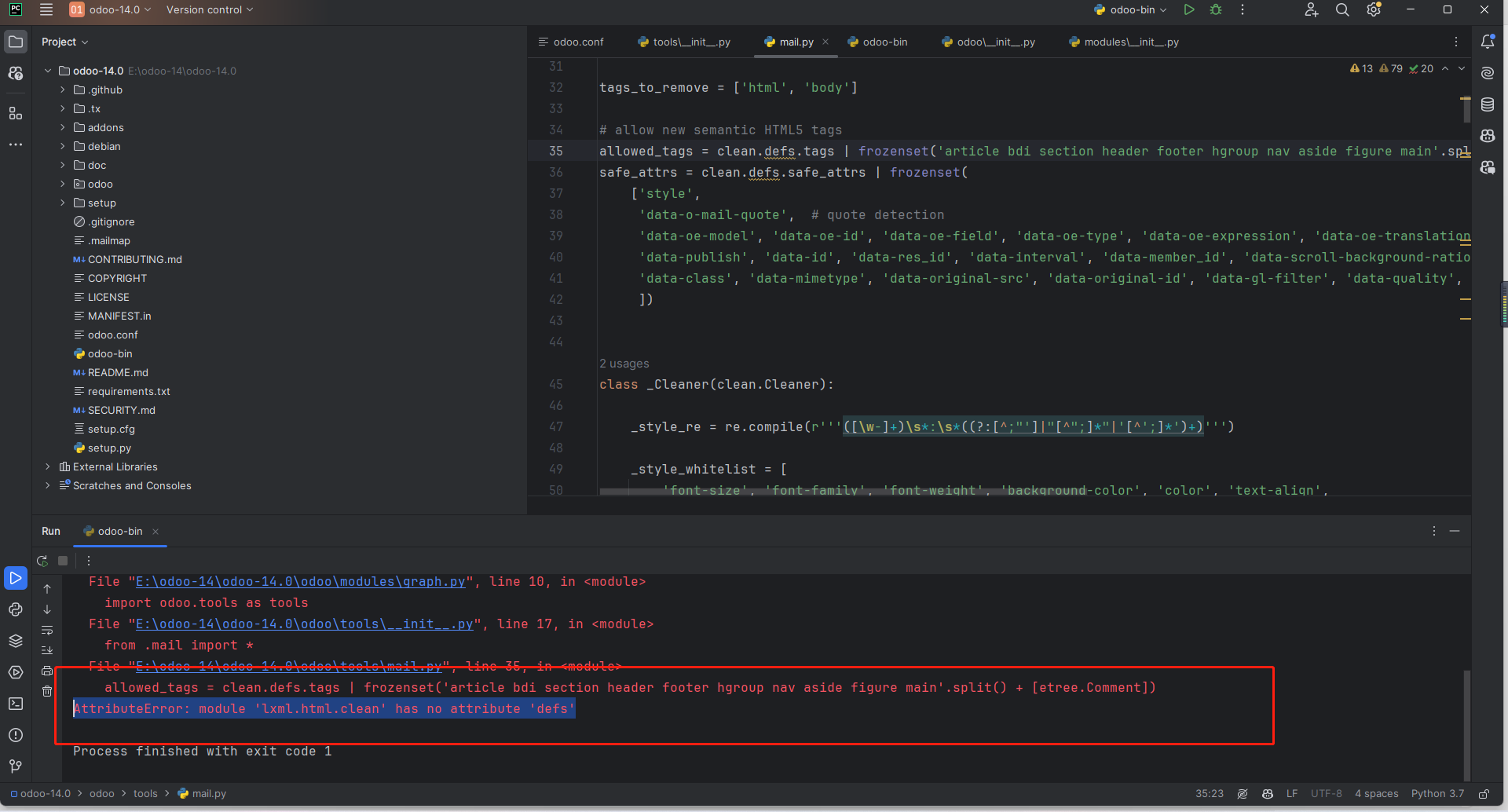
Task: Open the Run tool window icon
Action: (x=16, y=578)
